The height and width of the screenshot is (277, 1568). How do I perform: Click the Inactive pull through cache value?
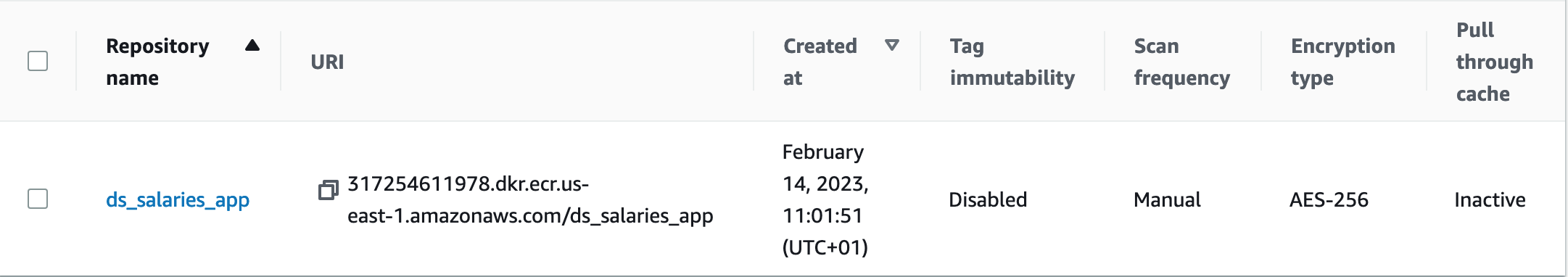point(1490,199)
